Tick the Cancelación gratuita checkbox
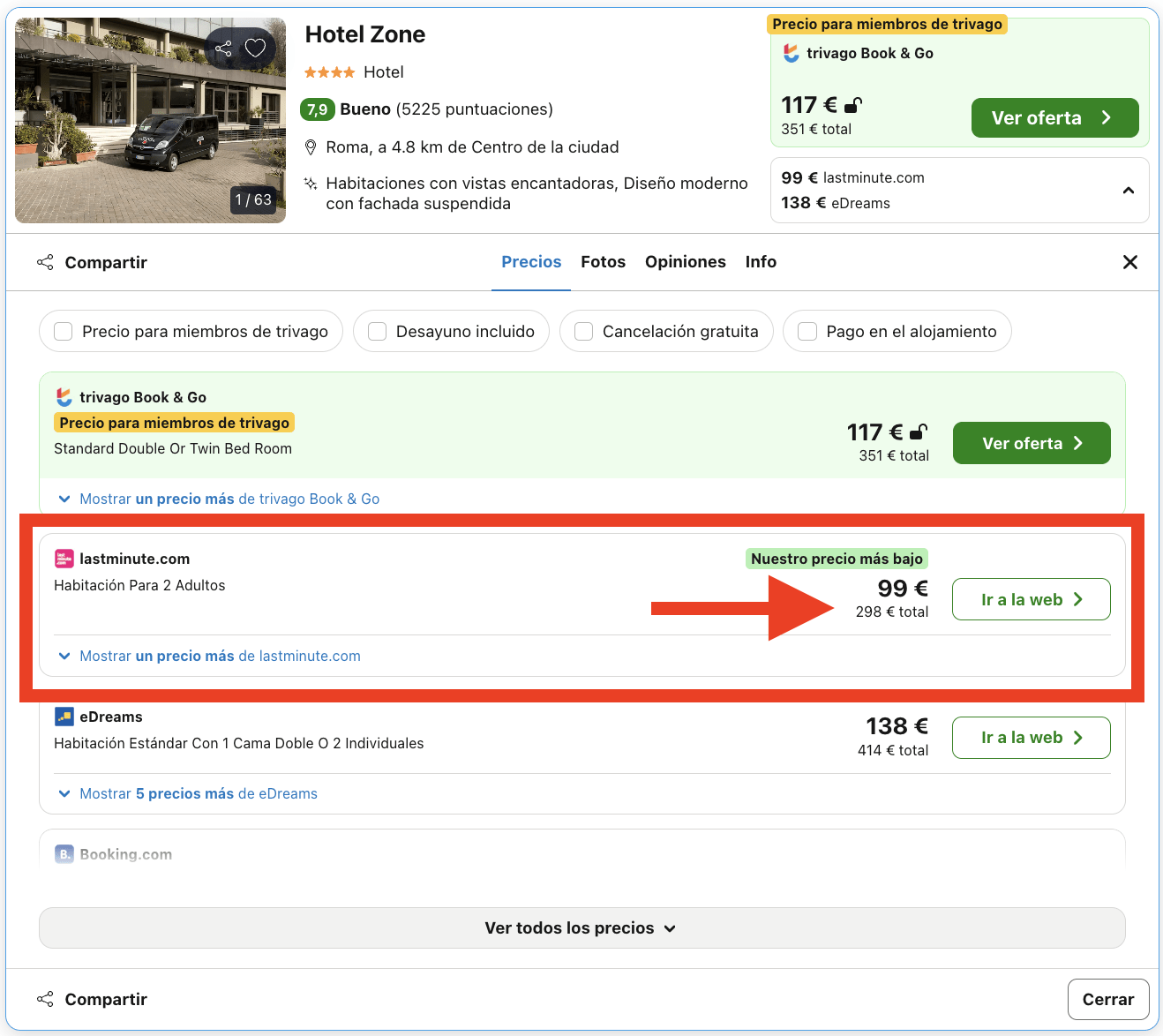This screenshot has height=1036, width=1163. tap(583, 331)
